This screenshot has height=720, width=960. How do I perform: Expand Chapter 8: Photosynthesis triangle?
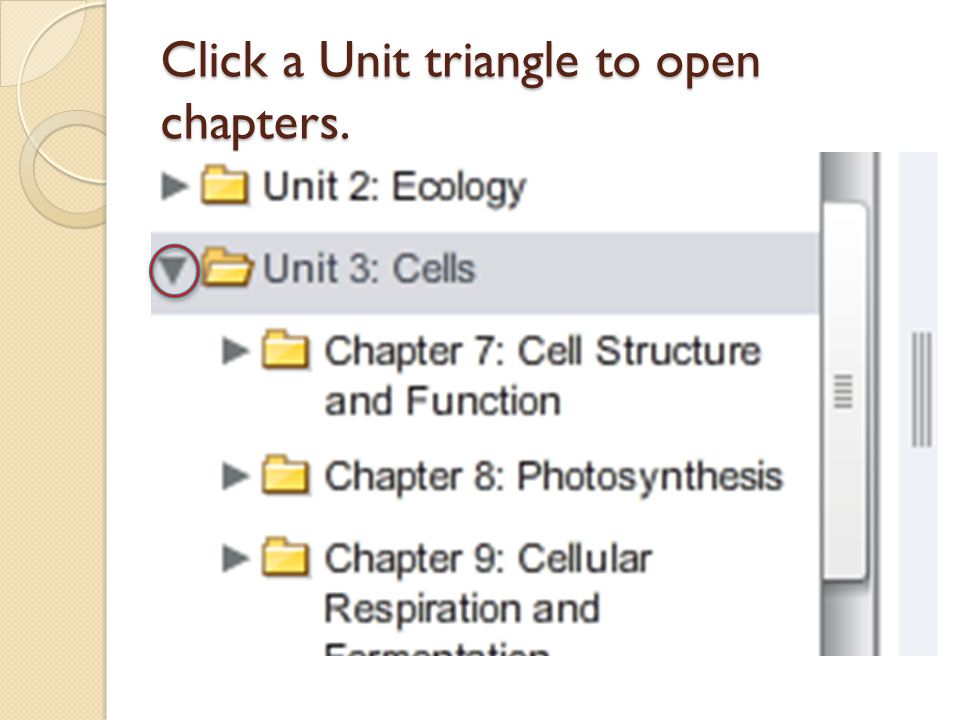[235, 476]
